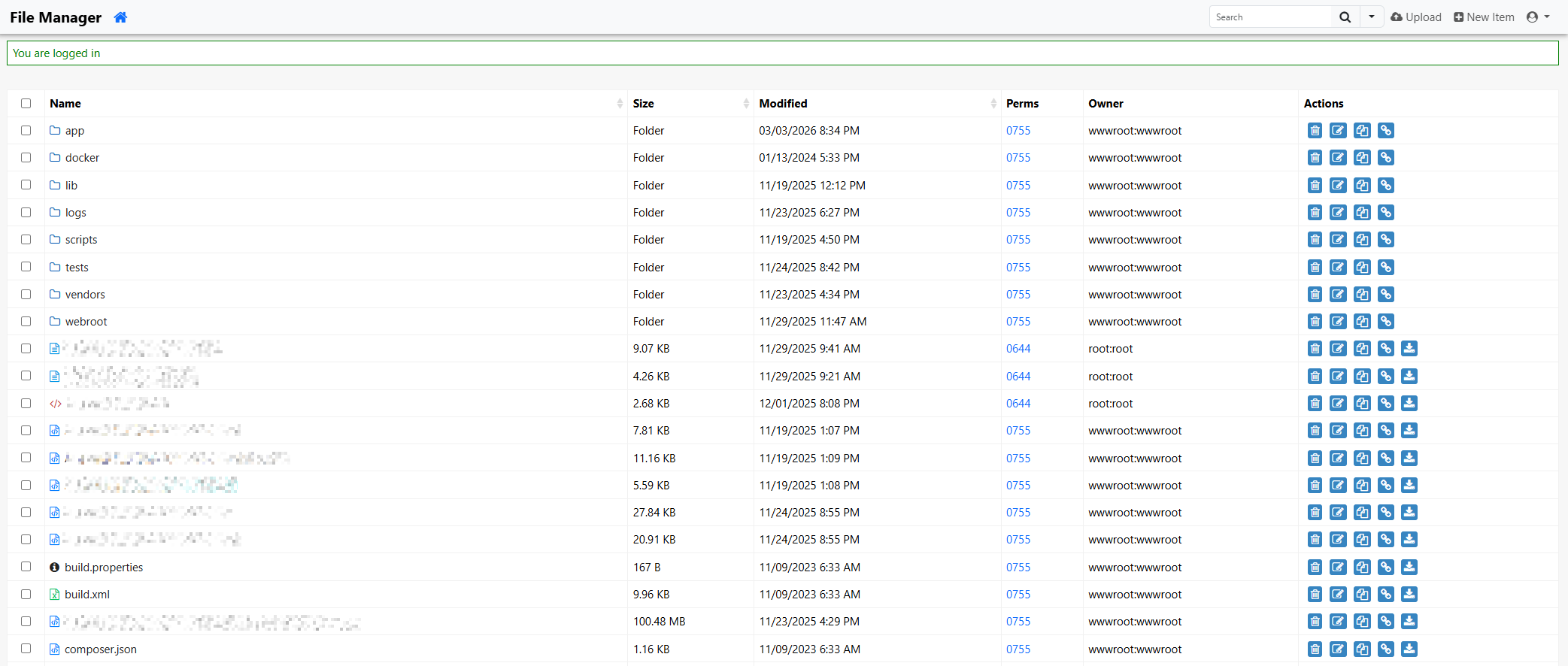Delete the app folder using trash icon
This screenshot has height=666, width=1568.
pyautogui.click(x=1315, y=131)
